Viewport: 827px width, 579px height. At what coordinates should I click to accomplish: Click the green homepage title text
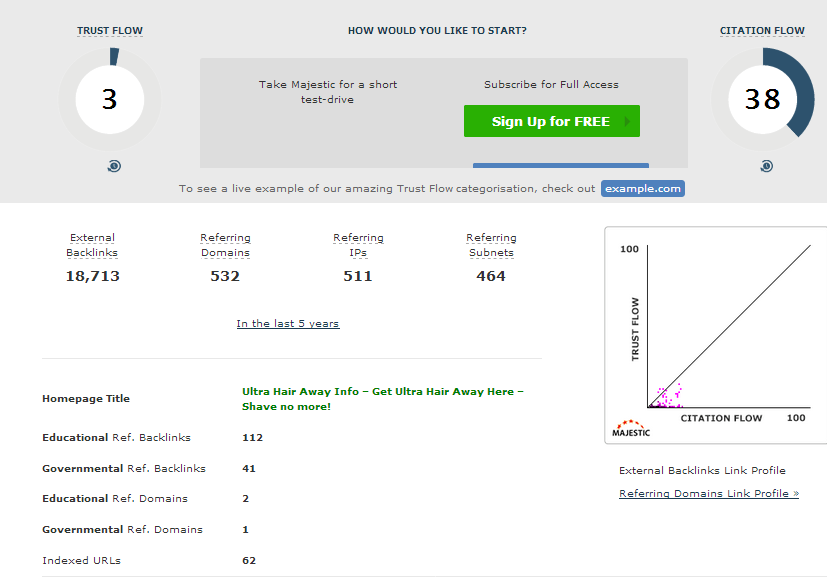point(383,399)
